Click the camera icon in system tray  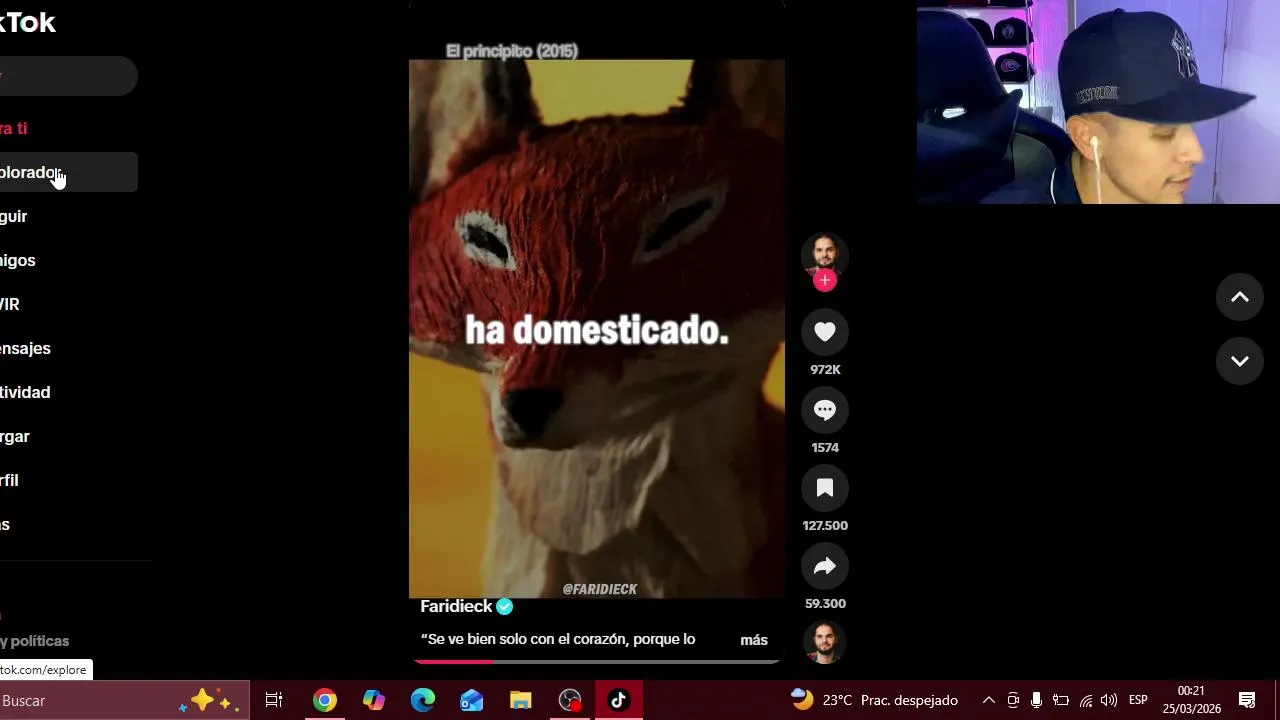[x=1013, y=700]
